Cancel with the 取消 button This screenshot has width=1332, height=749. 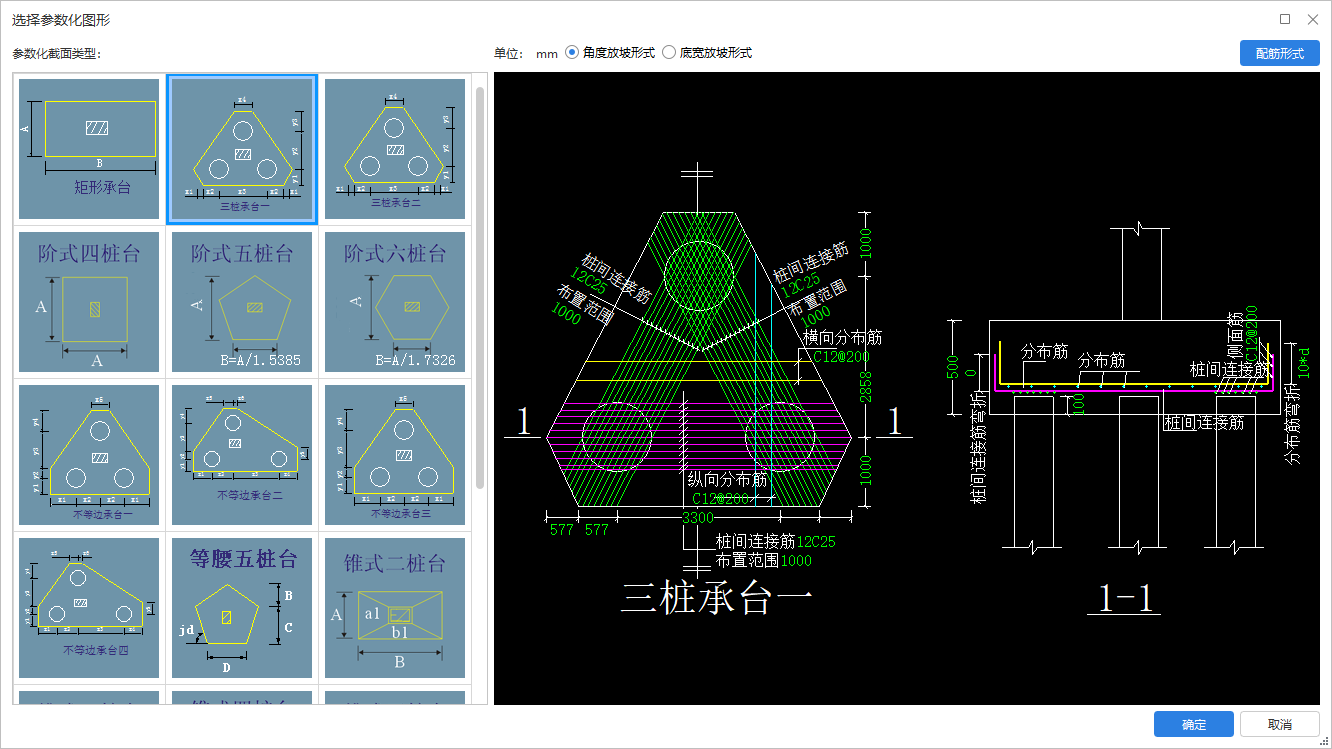click(1280, 724)
